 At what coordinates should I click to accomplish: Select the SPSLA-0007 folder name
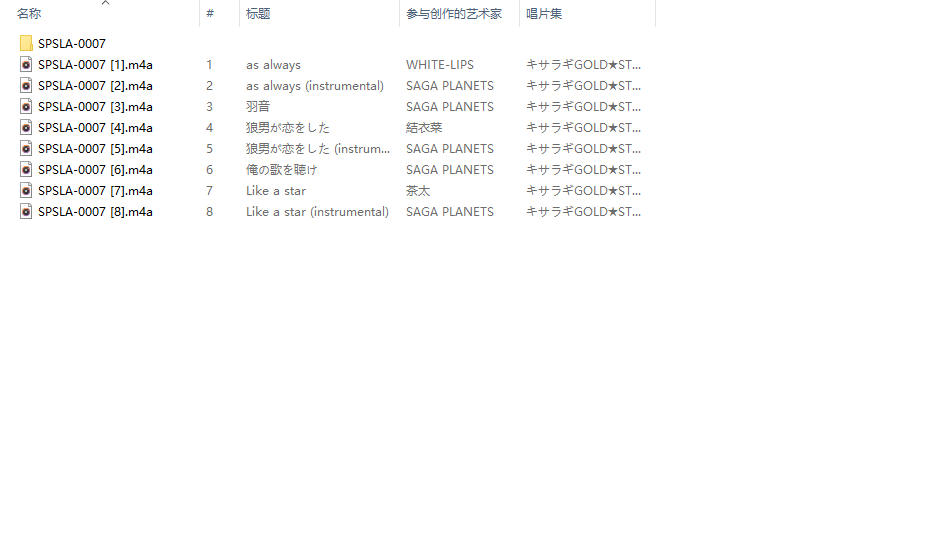72,44
